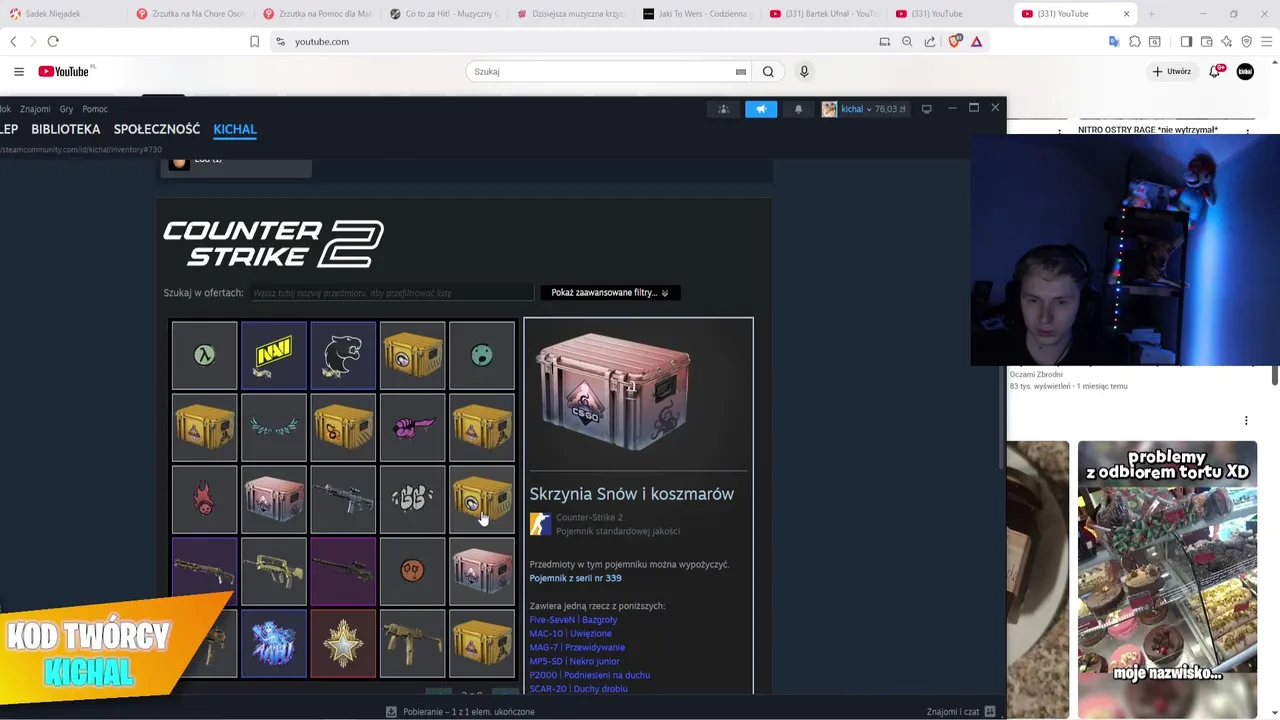Open MP5-SD | Nekro junior link
This screenshot has width=1280, height=720.
click(574, 662)
